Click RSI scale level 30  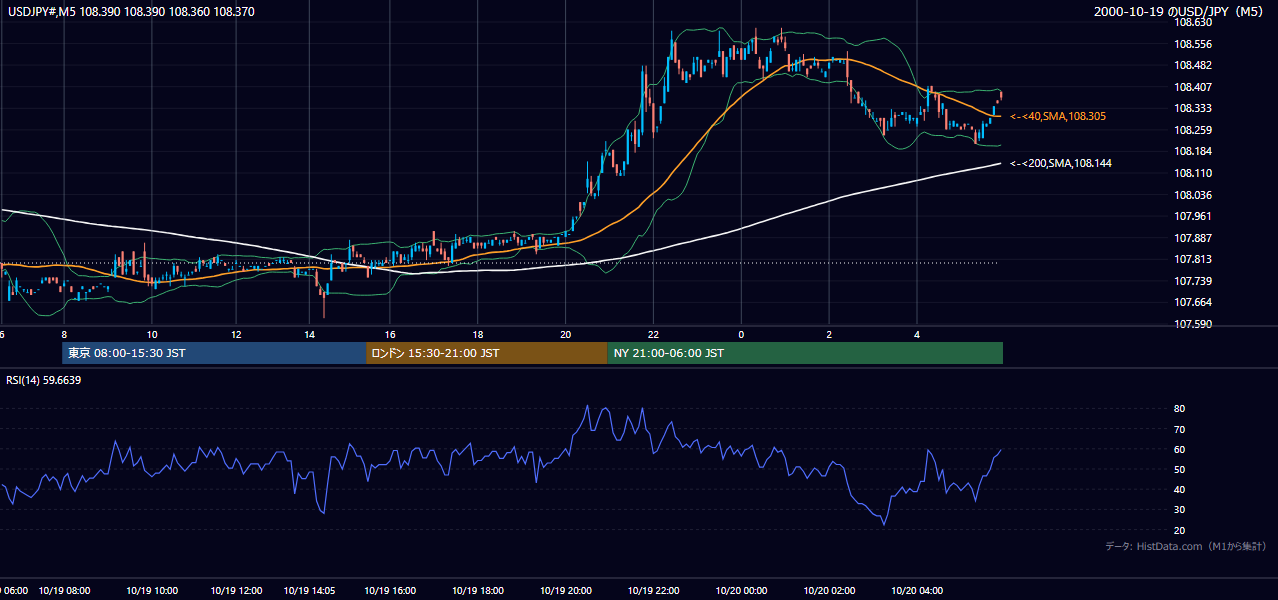(1180, 510)
